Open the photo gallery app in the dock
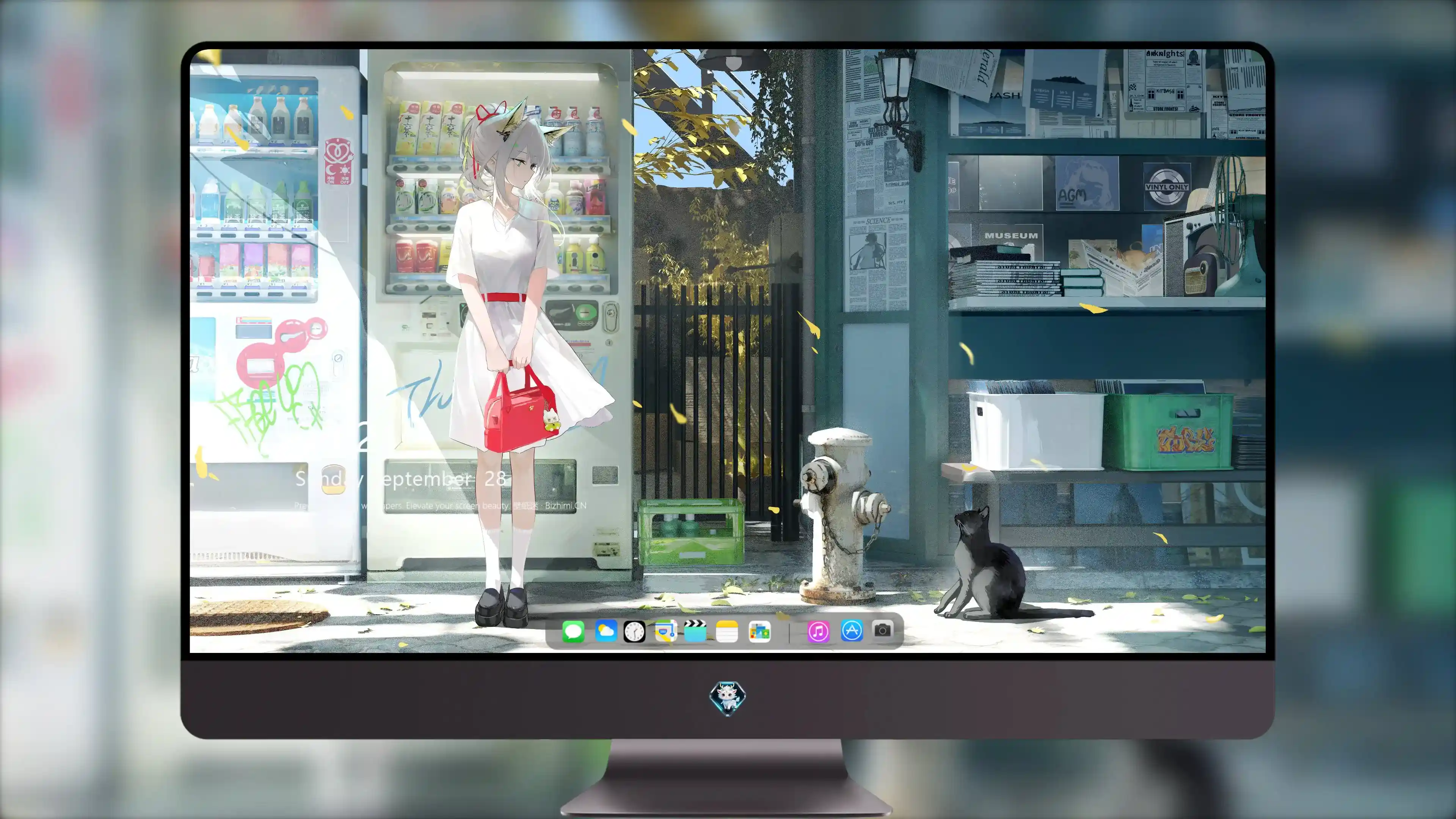This screenshot has height=819, width=1456. tap(759, 631)
